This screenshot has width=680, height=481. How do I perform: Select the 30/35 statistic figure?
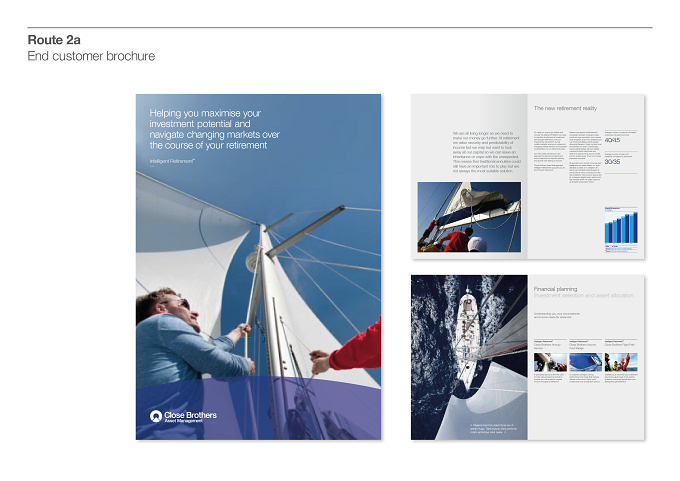pos(612,162)
